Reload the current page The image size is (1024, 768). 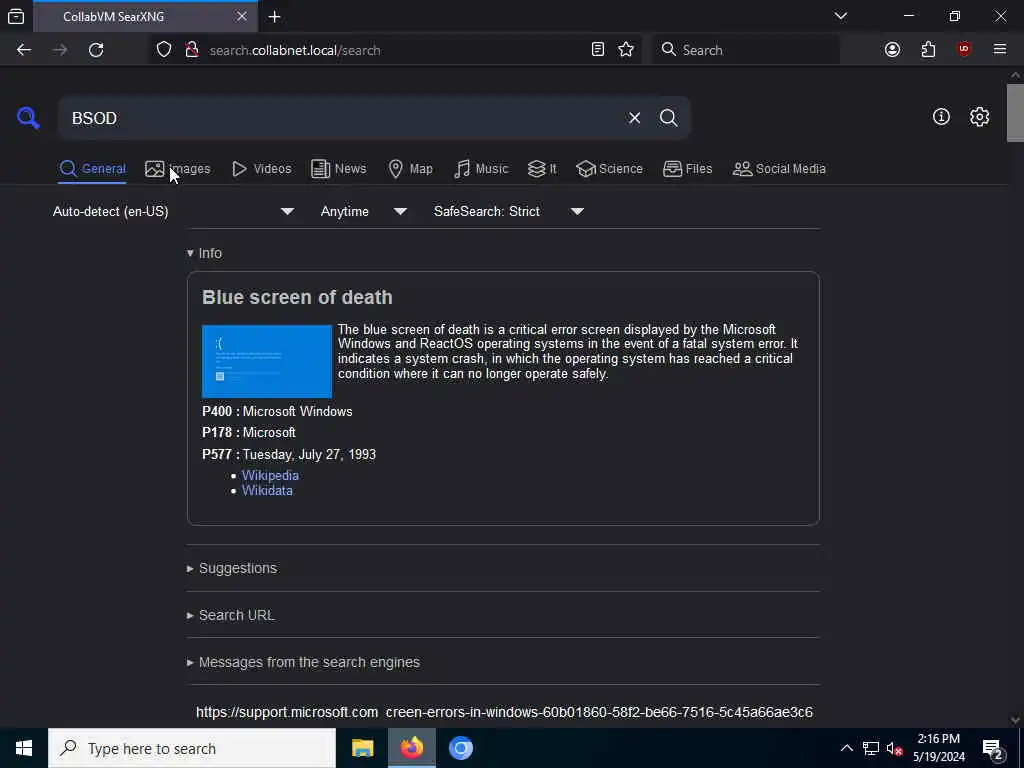click(96, 50)
